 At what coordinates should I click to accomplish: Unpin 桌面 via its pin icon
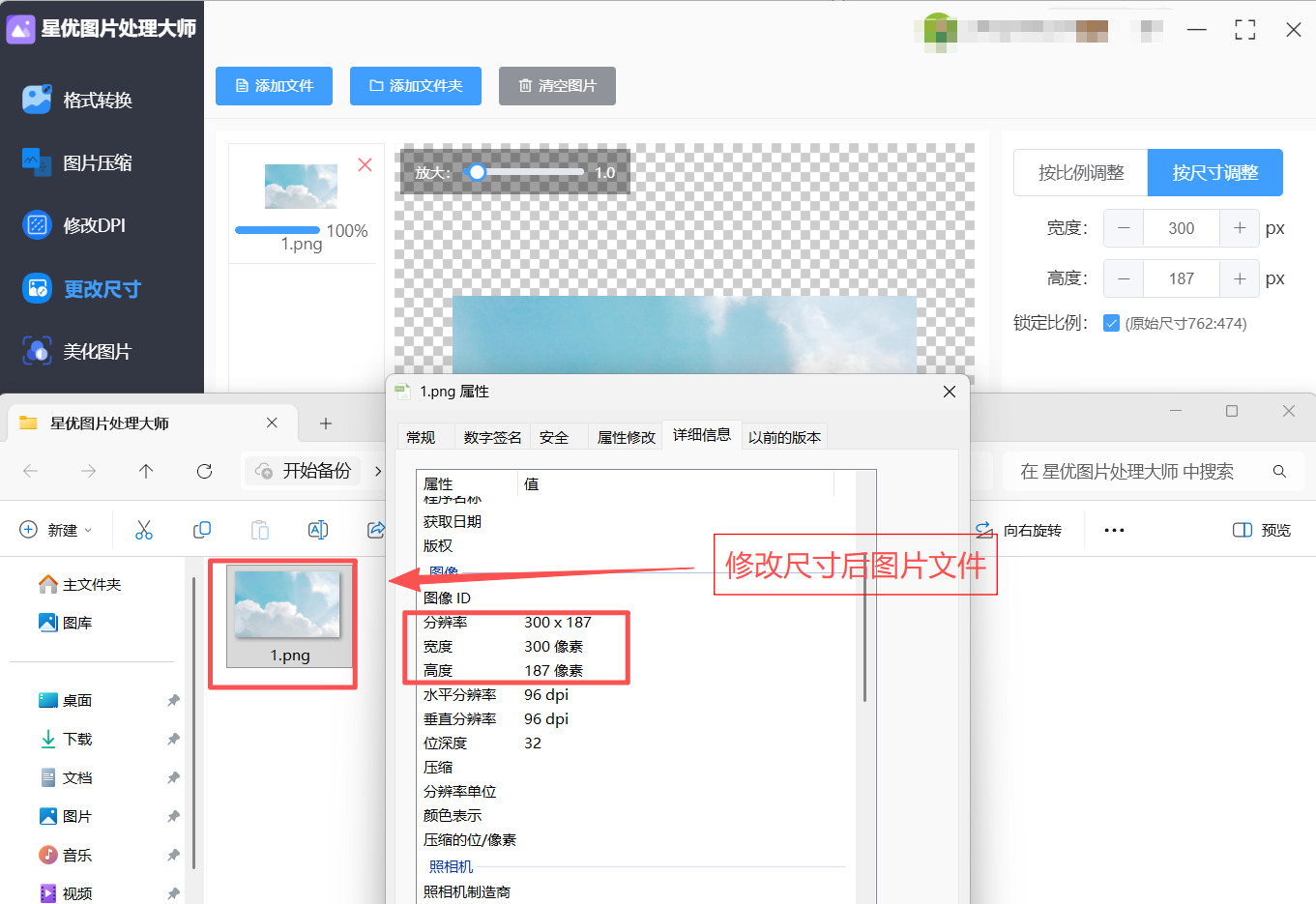(173, 700)
